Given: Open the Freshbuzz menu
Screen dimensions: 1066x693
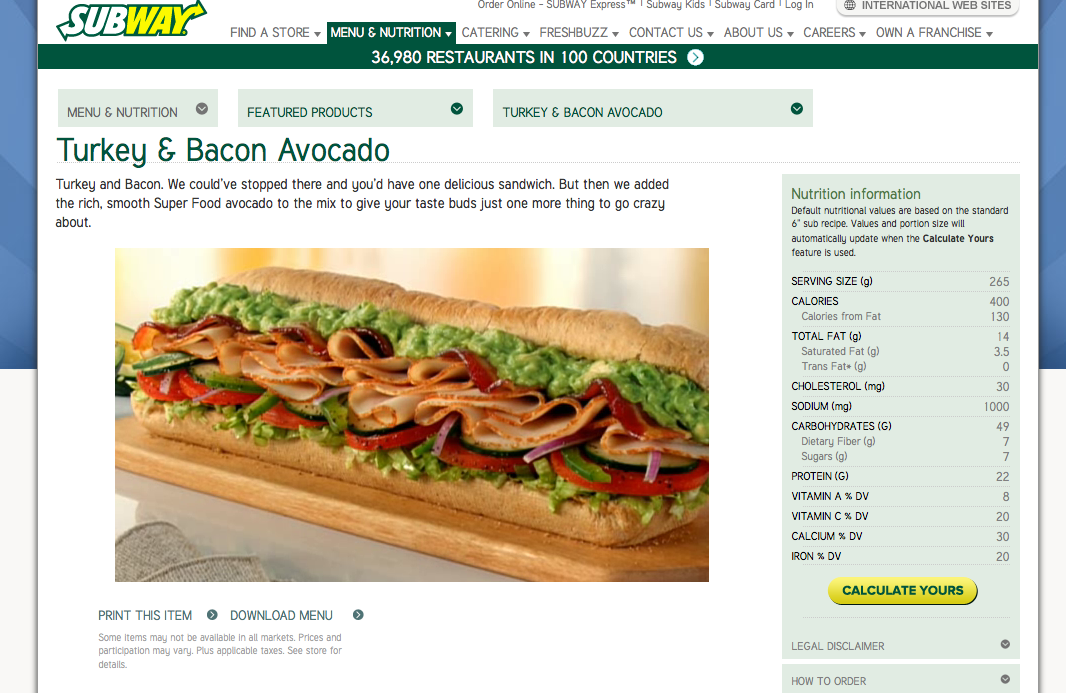Looking at the screenshot, I should point(579,33).
